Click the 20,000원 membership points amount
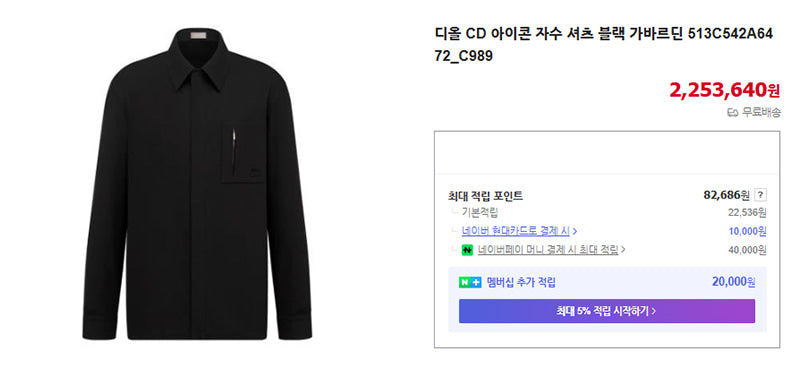The width and height of the screenshot is (800, 385). pos(734,282)
